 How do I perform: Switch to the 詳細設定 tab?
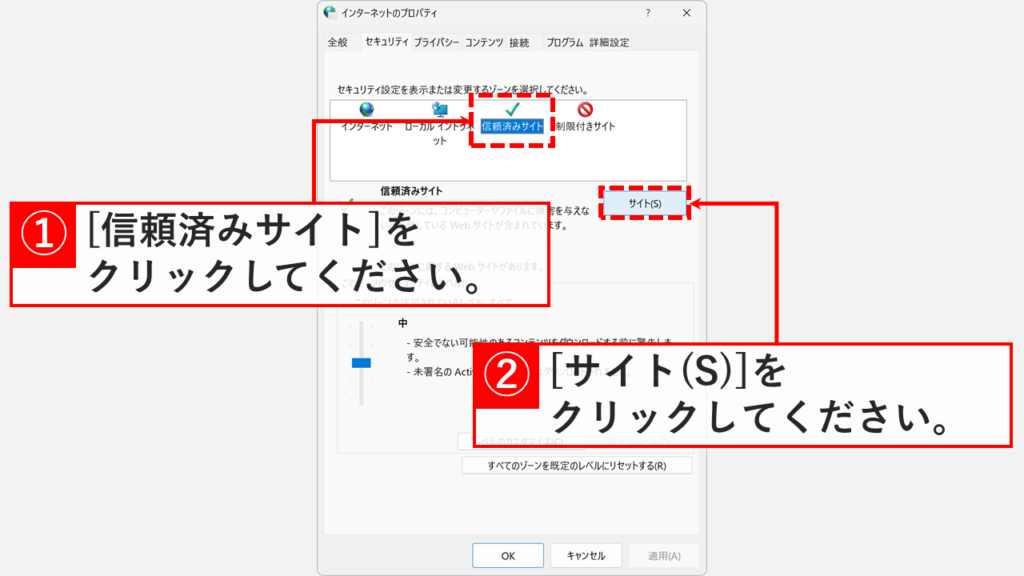click(x=609, y=42)
